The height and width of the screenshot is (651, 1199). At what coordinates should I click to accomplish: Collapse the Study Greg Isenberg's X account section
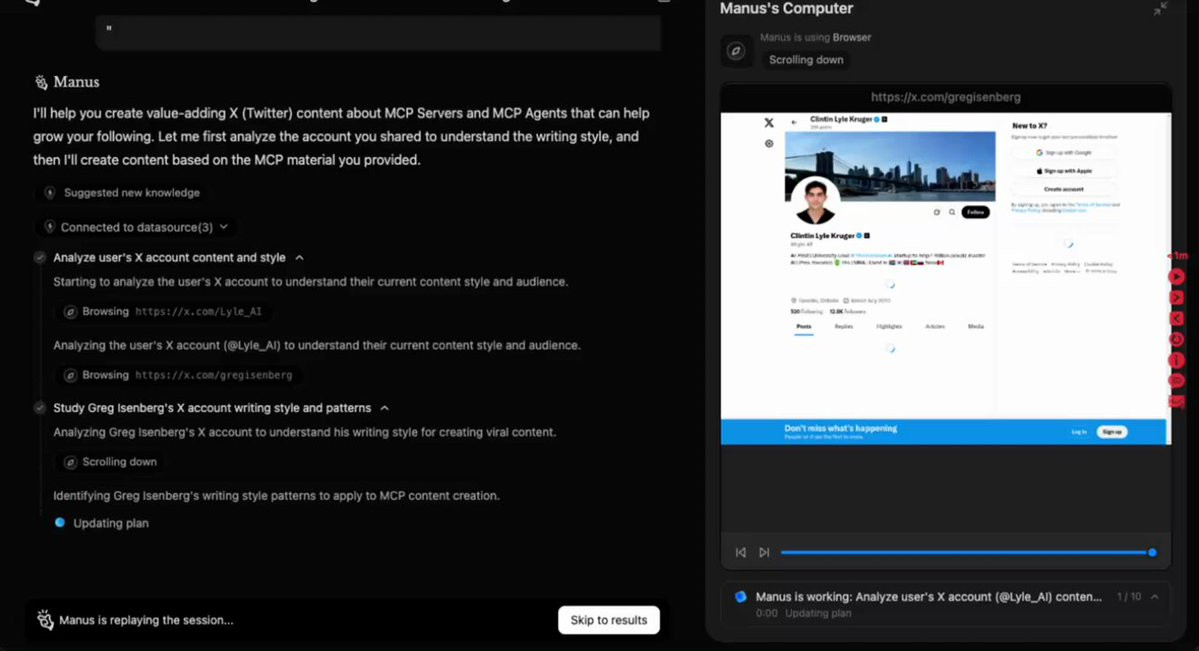tap(385, 408)
